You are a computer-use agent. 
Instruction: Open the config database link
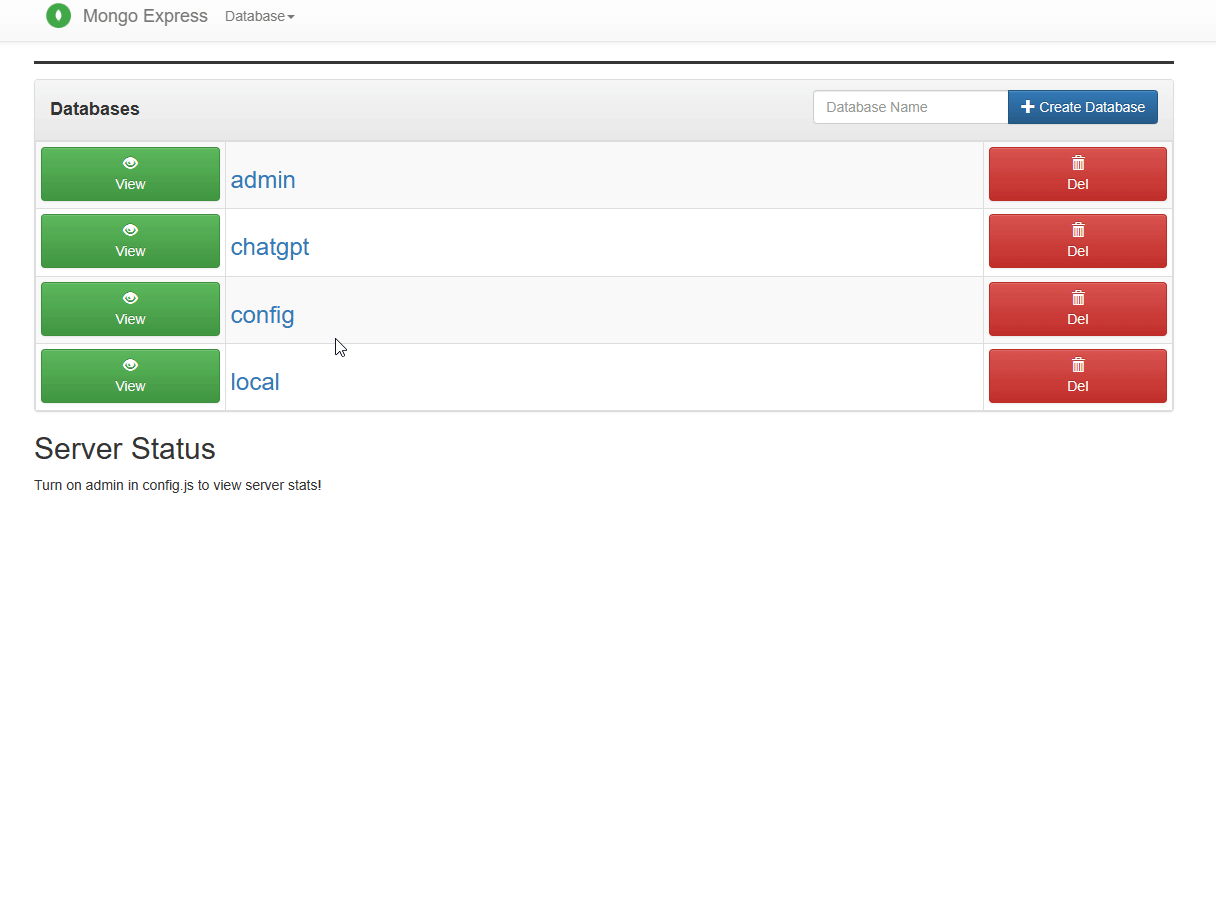click(x=262, y=315)
